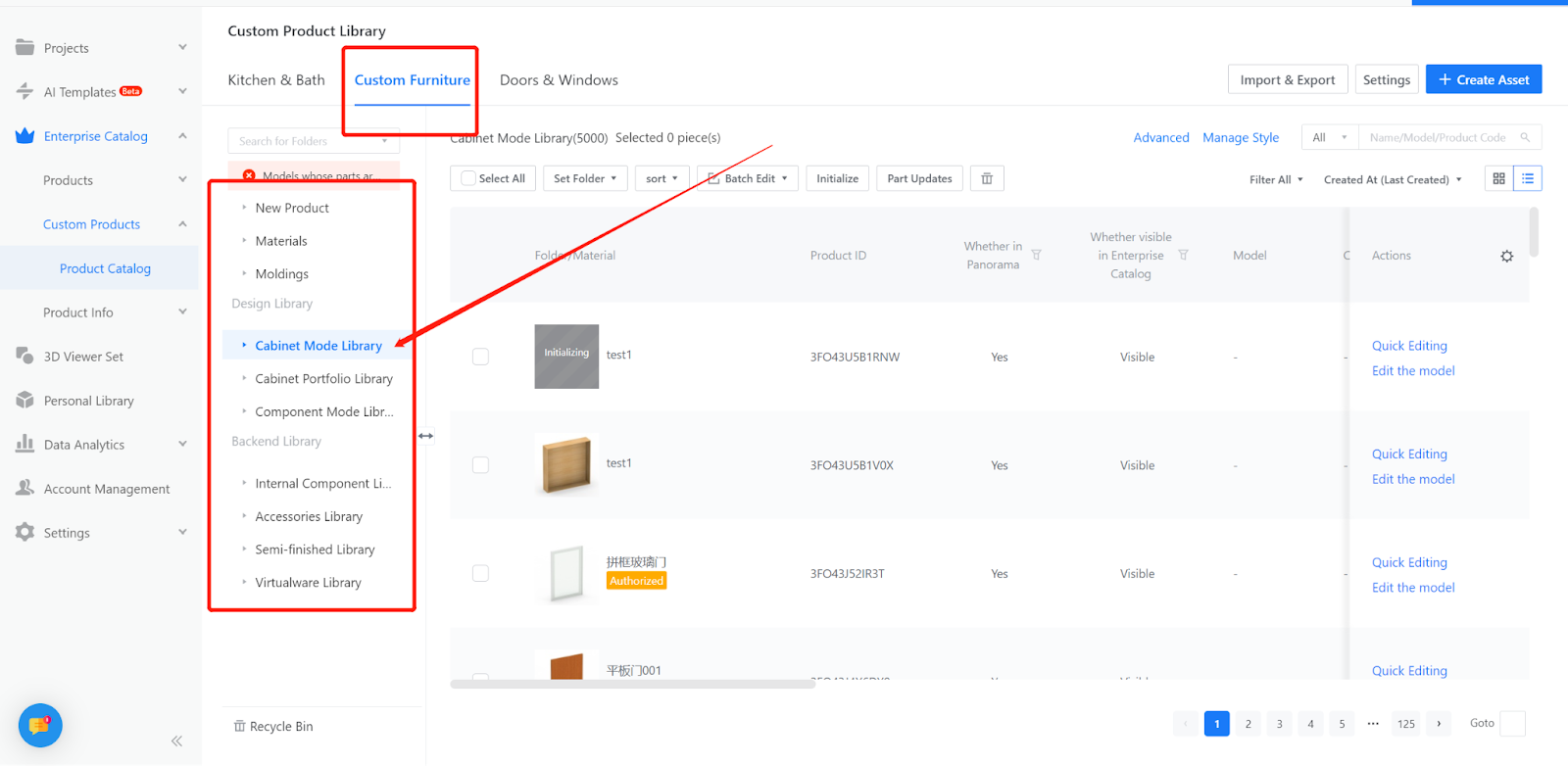Switch to the Custom Furniture tab
The height and width of the screenshot is (766, 1568).
point(413,80)
